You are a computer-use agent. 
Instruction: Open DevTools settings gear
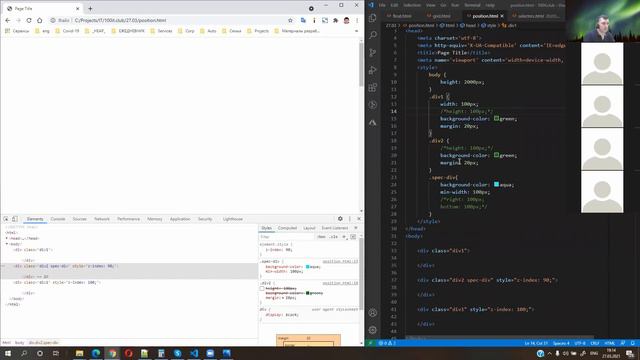click(x=340, y=219)
